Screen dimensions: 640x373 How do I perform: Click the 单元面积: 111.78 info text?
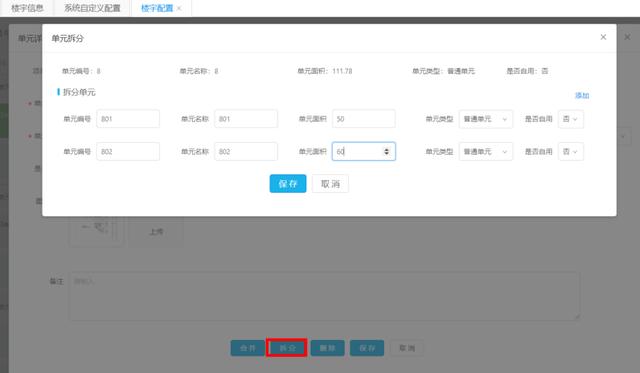coord(324,71)
